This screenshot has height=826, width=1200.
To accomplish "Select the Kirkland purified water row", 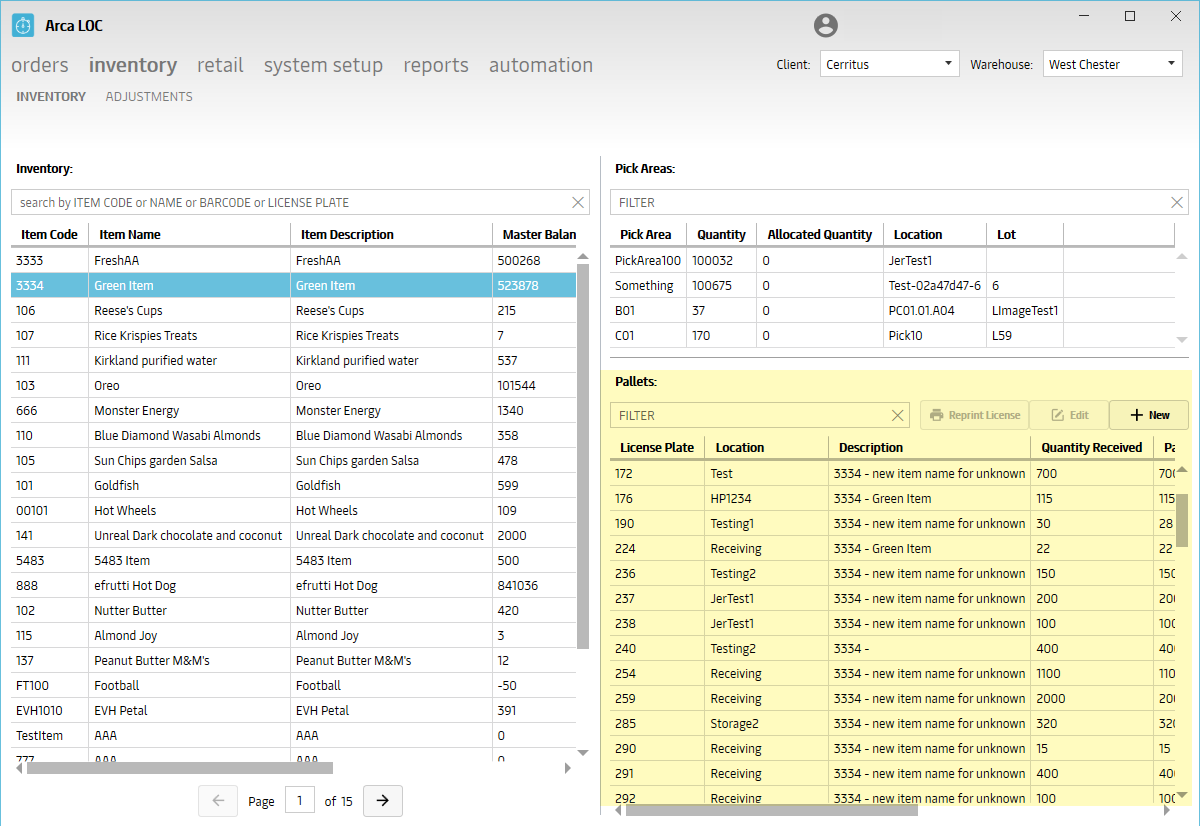I will click(294, 360).
